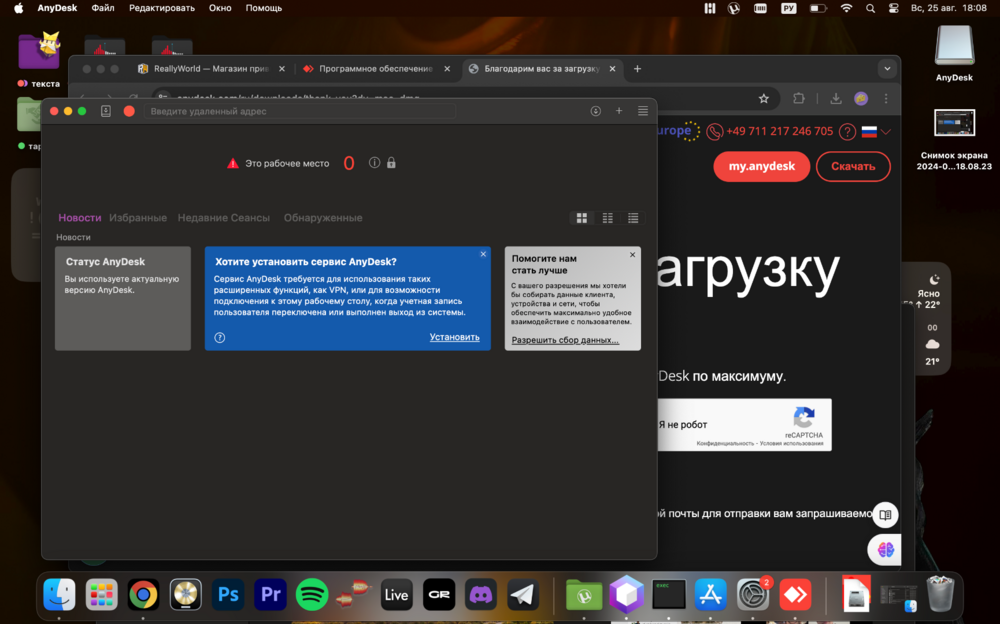Open Spotlight search in the menu bar
The height and width of the screenshot is (624, 1000).
[871, 8]
